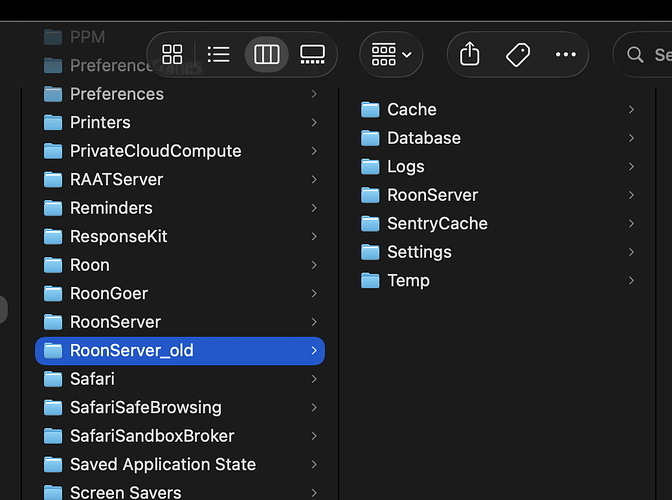672x500 pixels.
Task: Expand the Database folder chevron
Action: (631, 138)
